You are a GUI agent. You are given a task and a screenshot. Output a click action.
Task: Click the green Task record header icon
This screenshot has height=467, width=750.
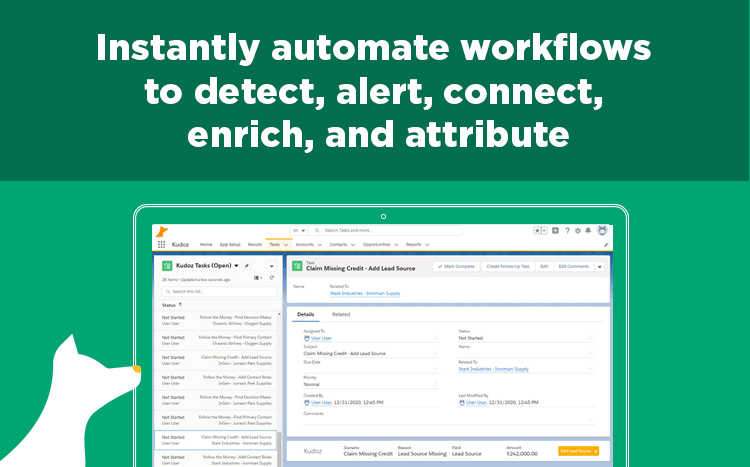coord(297,266)
